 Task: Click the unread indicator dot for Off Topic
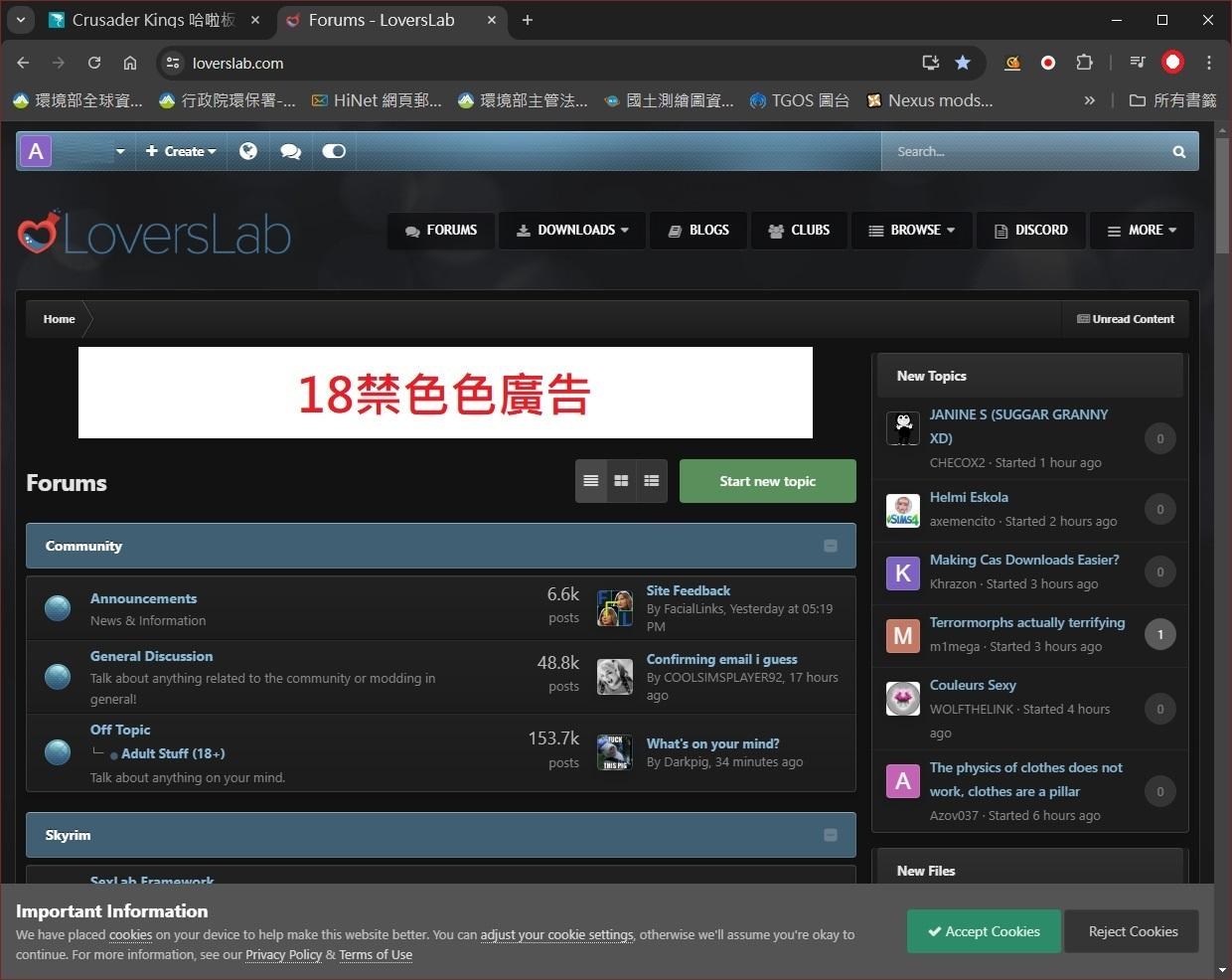[57, 752]
